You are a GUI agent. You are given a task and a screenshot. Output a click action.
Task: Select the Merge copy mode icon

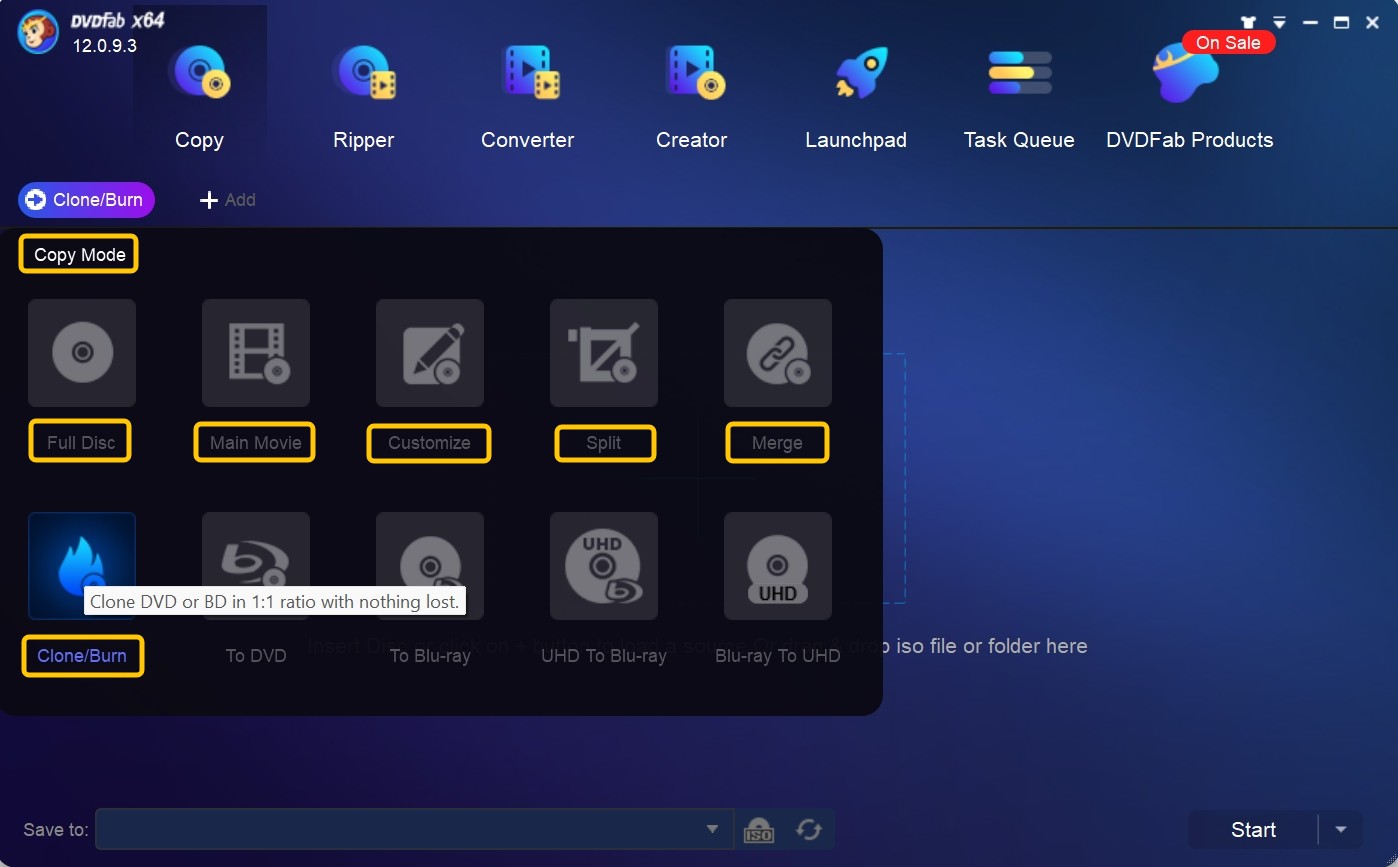[x=778, y=353]
